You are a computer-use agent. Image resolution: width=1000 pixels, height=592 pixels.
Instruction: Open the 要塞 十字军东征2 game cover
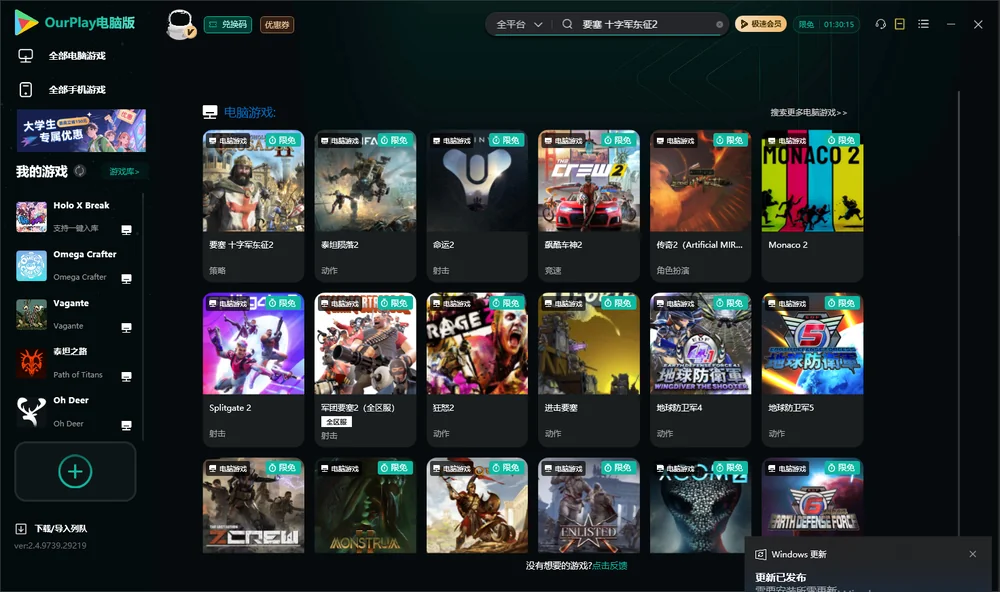(x=253, y=181)
